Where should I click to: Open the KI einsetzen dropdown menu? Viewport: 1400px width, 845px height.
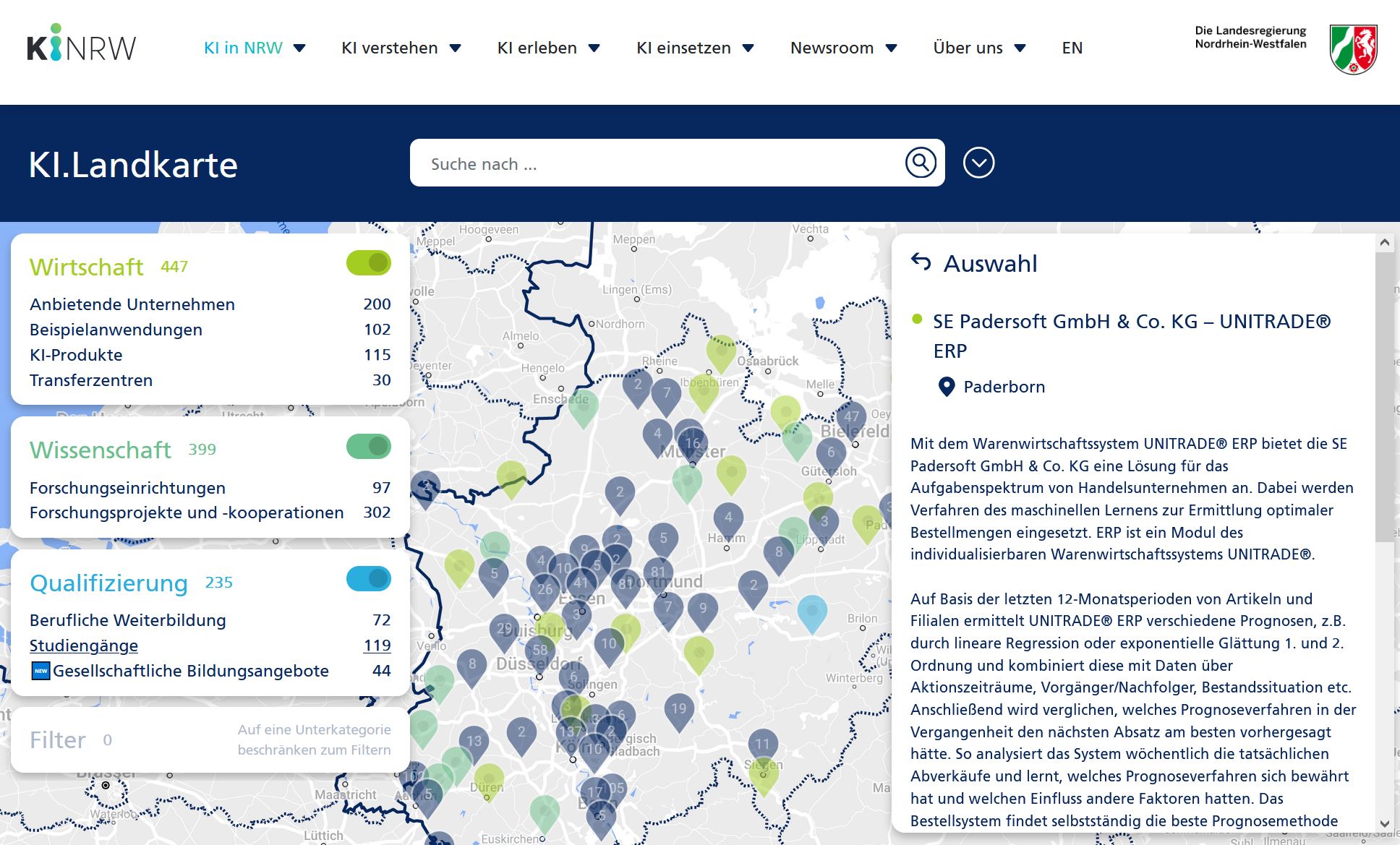pyautogui.click(x=695, y=48)
